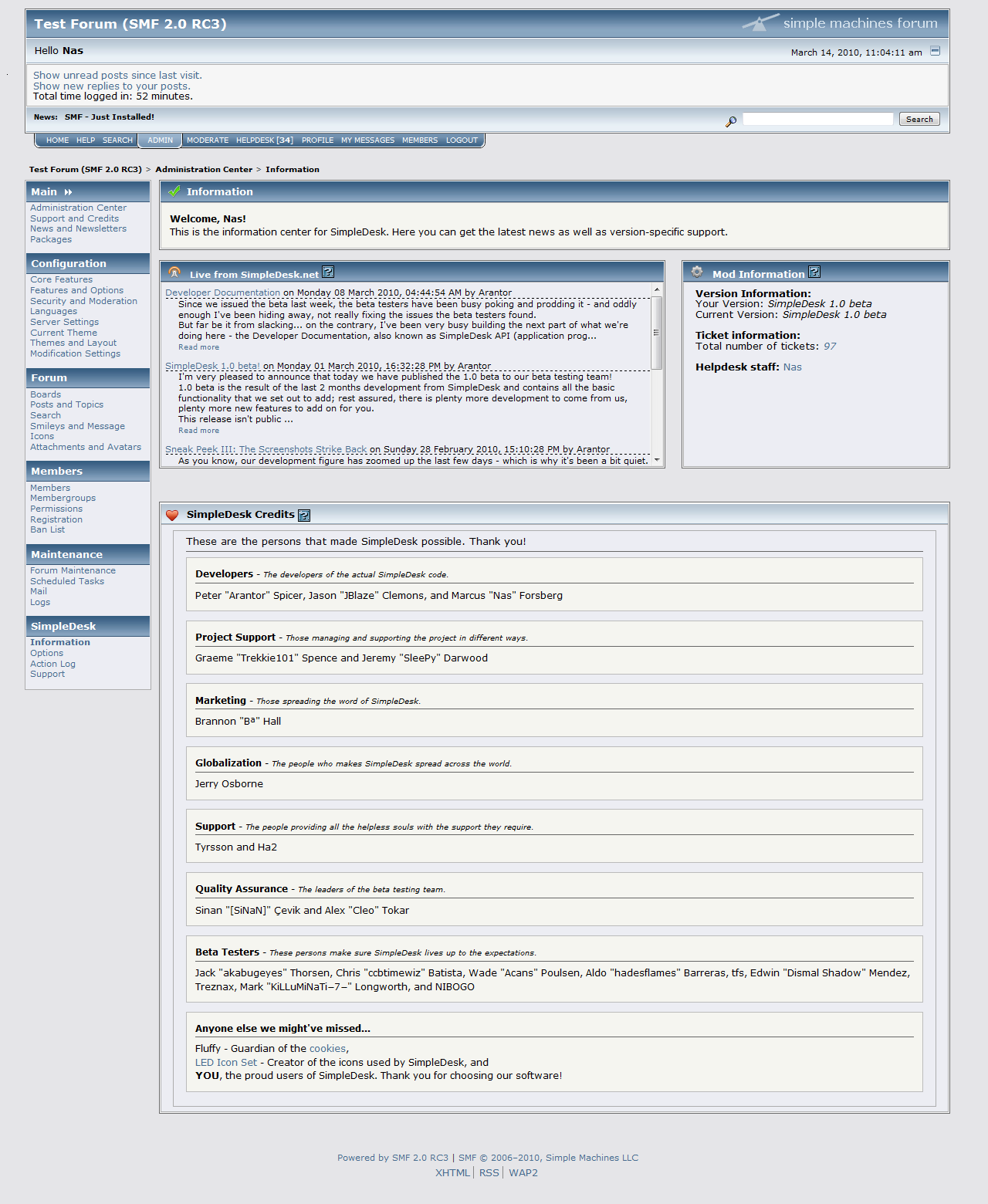Click the magnifying glass search icon
The height and width of the screenshot is (1204, 988).
click(x=731, y=121)
